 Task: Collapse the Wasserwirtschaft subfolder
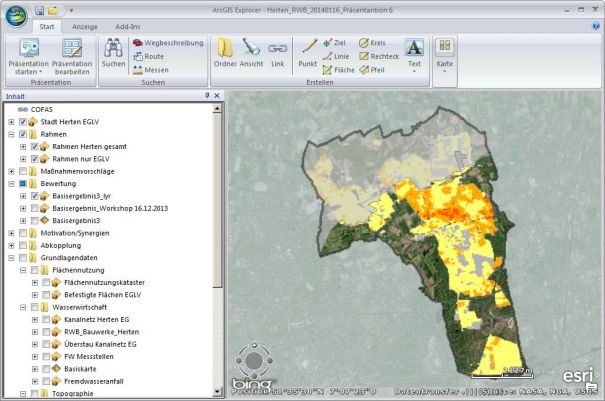pos(23,307)
